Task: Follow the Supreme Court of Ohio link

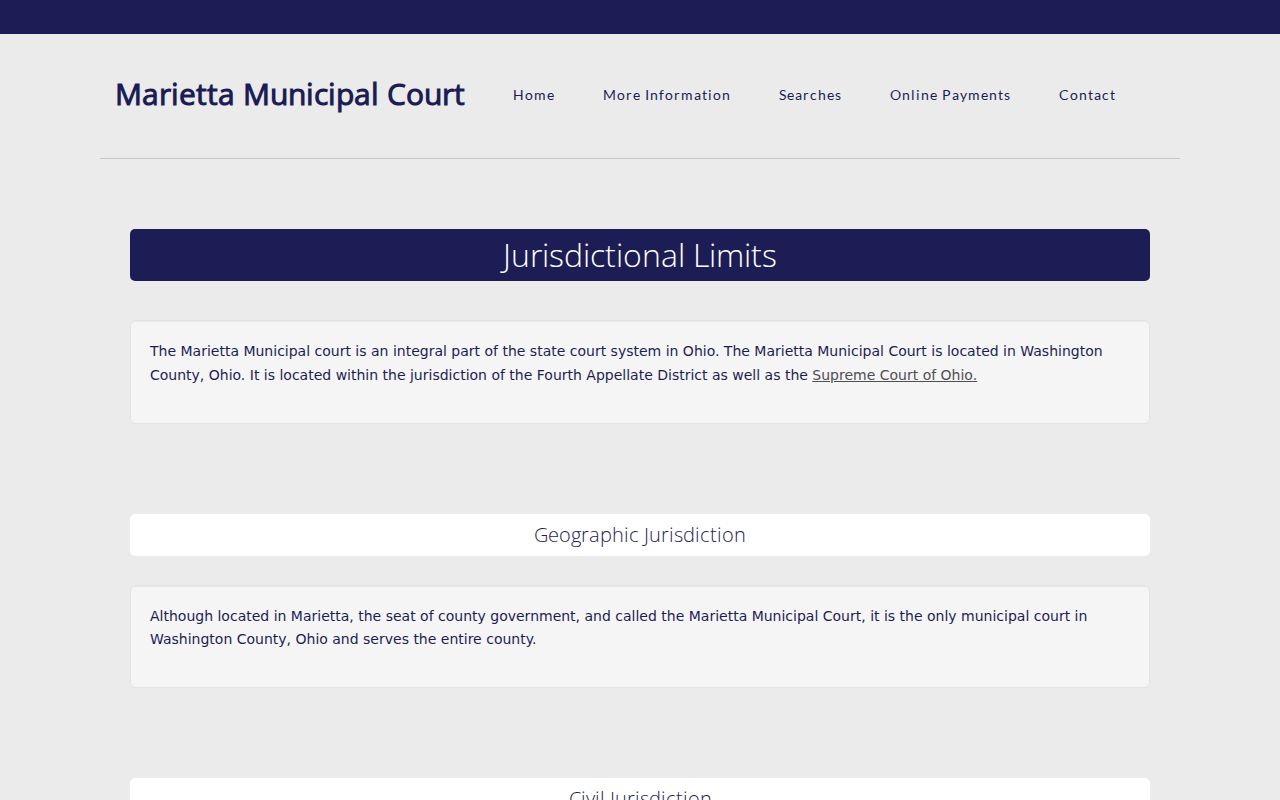Action: click(894, 375)
